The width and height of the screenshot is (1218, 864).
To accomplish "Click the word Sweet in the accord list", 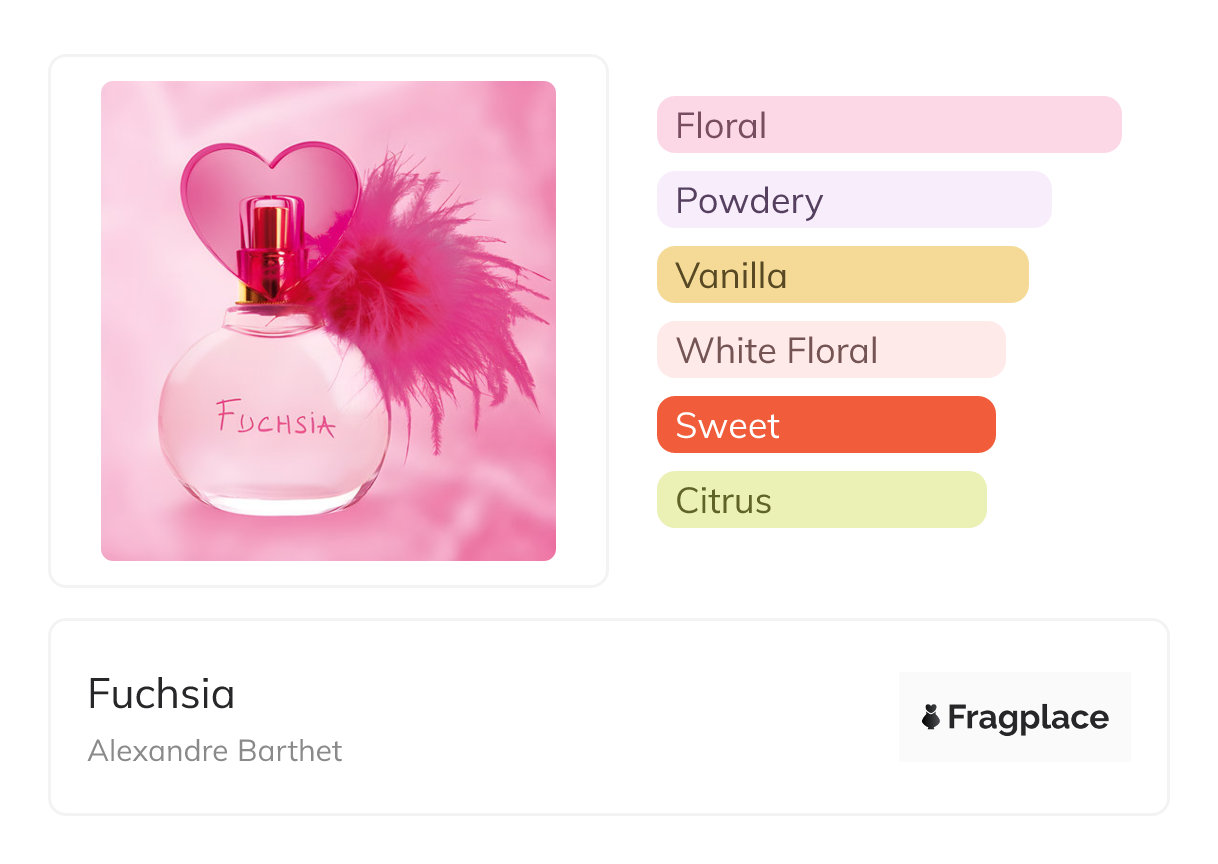I will pyautogui.click(x=727, y=426).
